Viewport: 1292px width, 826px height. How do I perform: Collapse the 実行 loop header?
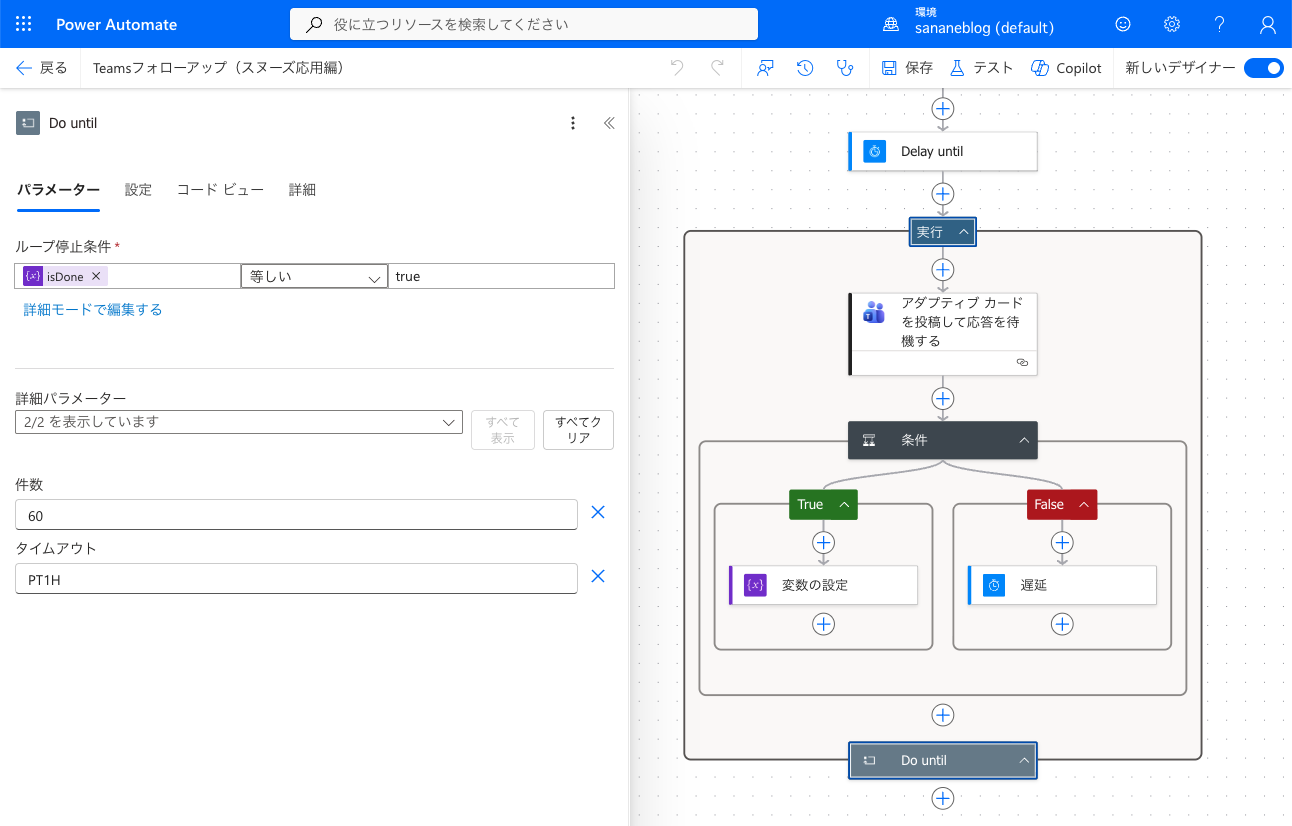pyautogui.click(x=964, y=232)
